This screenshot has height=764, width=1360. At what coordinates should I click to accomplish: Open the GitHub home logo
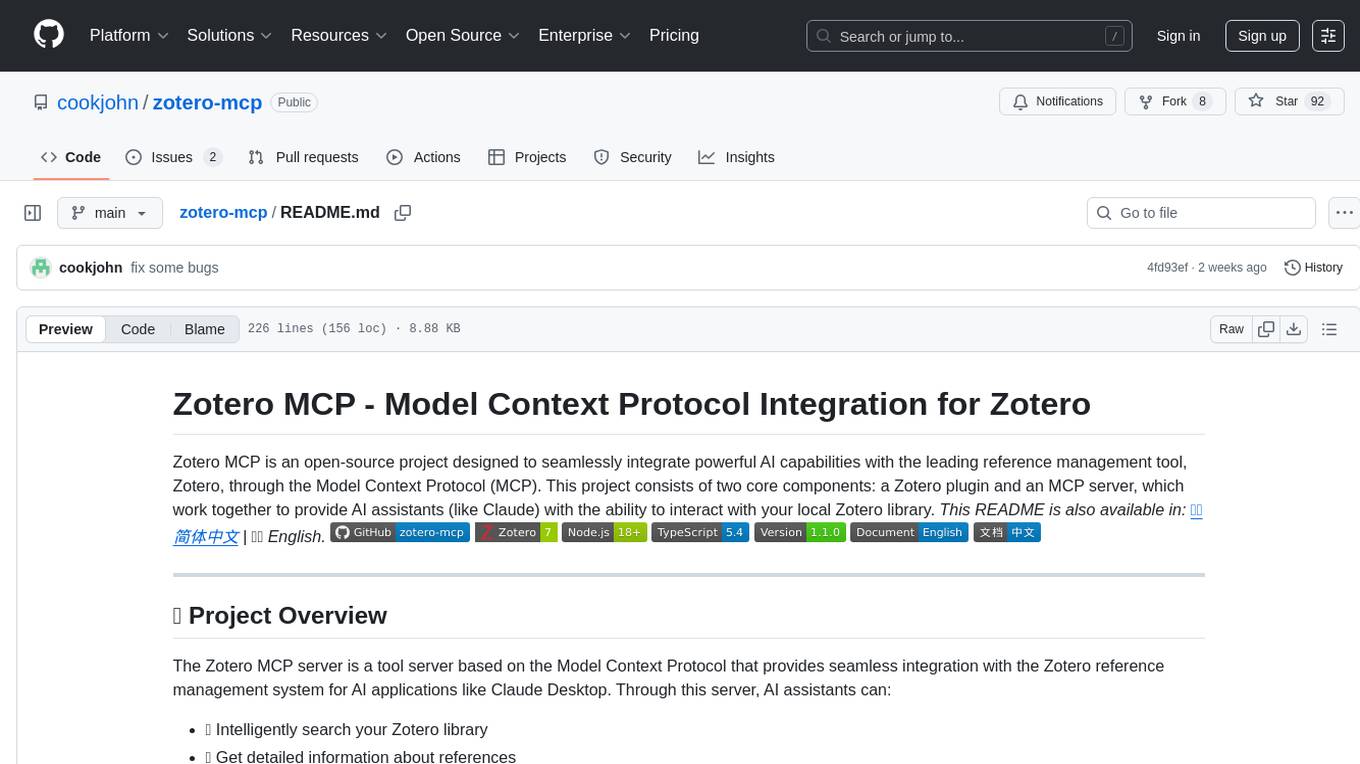[x=49, y=35]
